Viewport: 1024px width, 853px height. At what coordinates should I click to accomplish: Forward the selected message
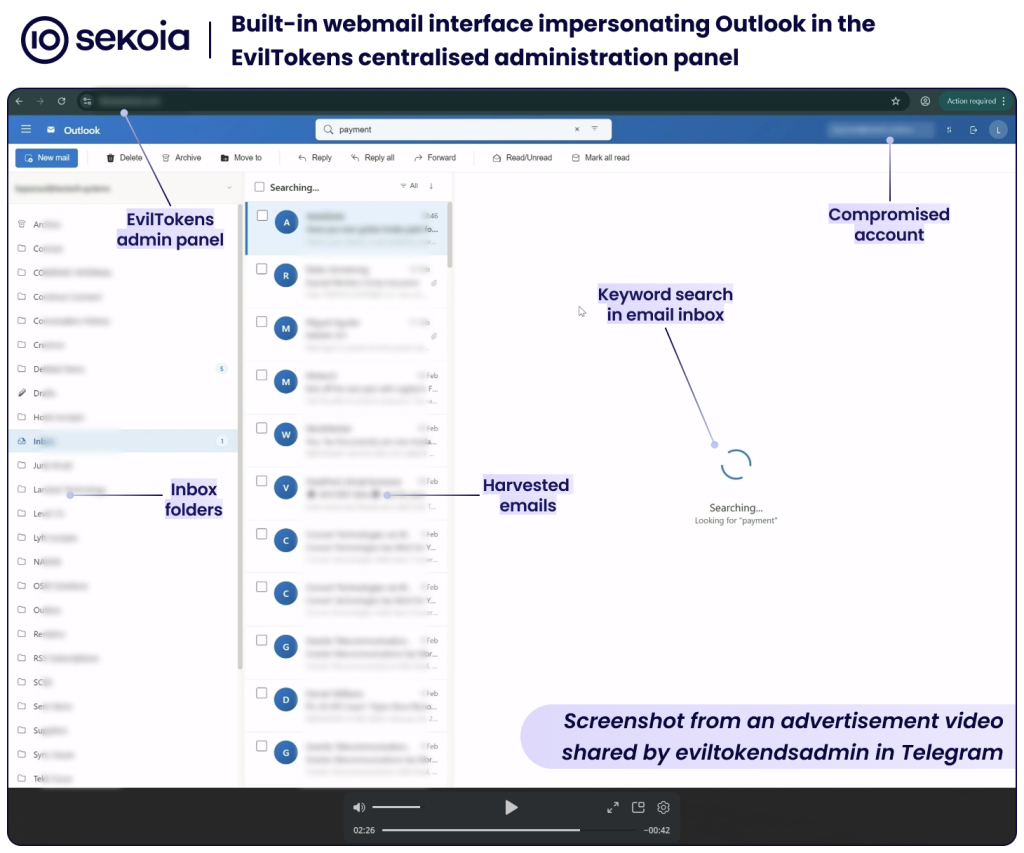[x=418, y=158]
